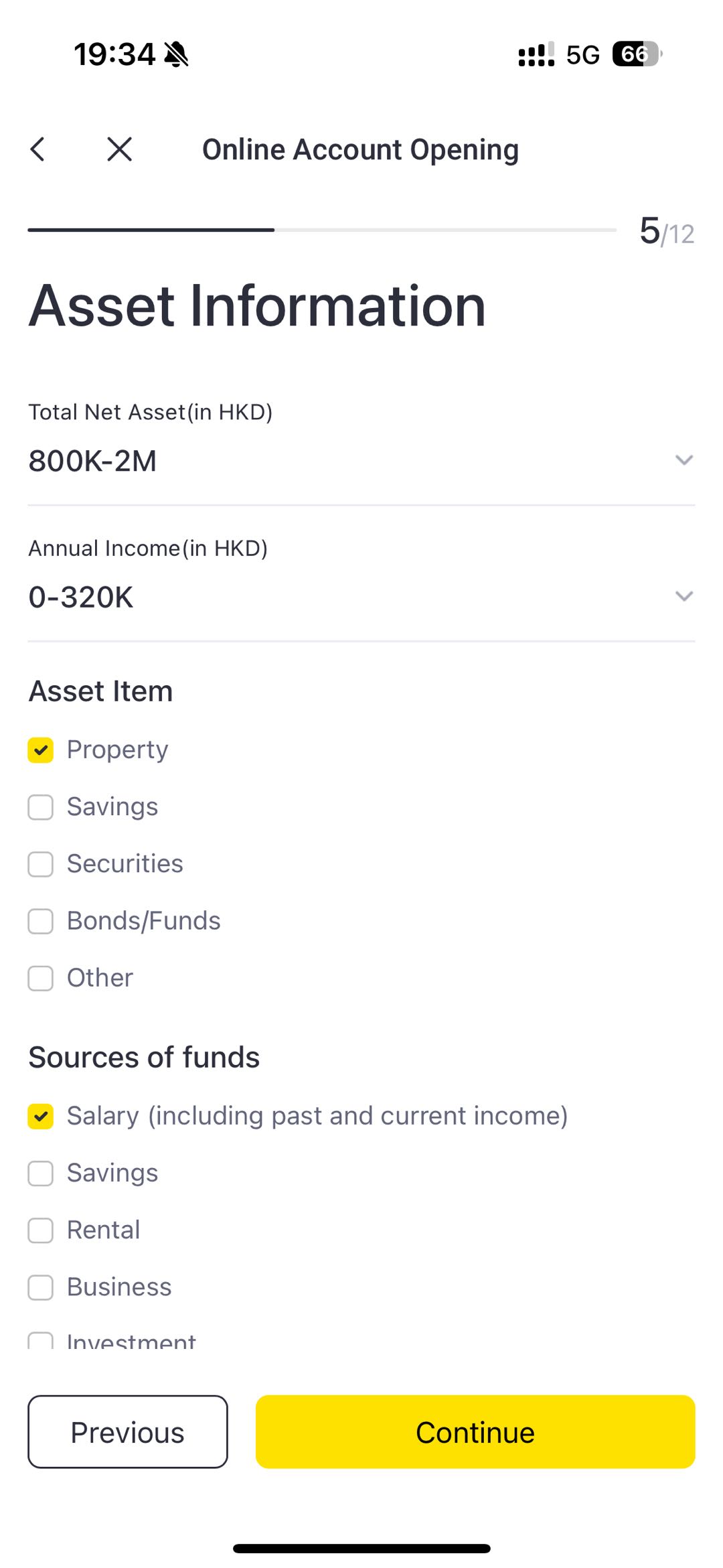
Task: Select the Other asset checkbox
Action: click(x=41, y=978)
